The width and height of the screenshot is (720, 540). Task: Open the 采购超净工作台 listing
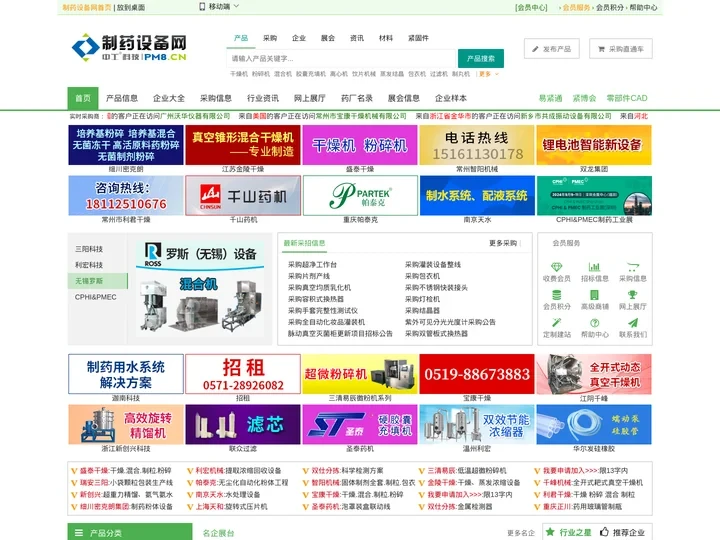[312, 264]
